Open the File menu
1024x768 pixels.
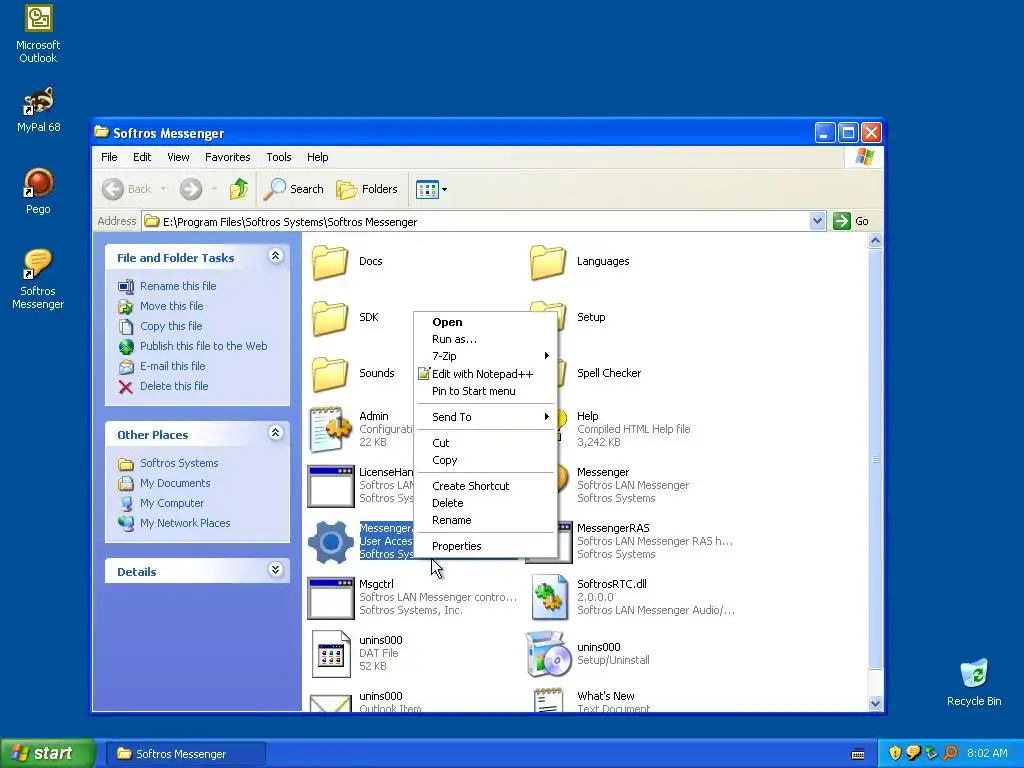(109, 157)
